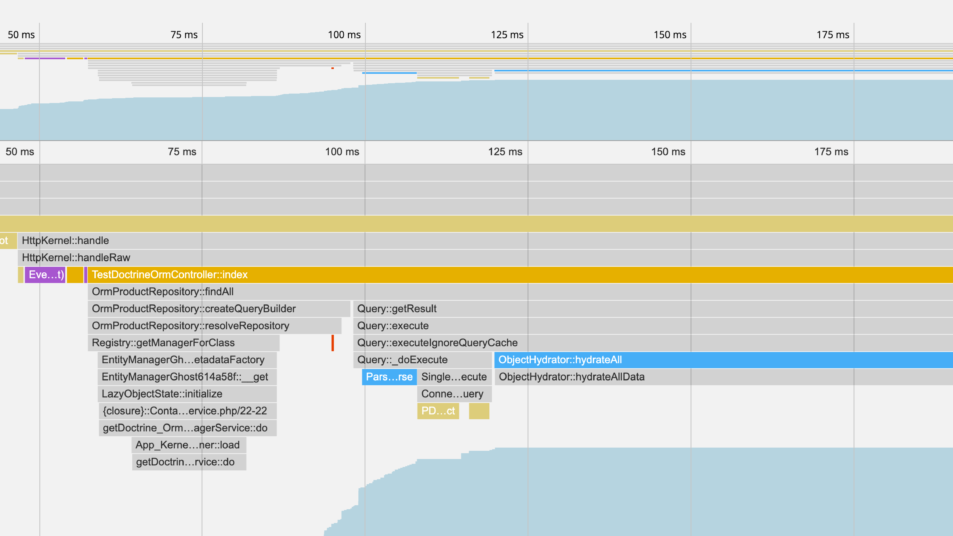
Task: Click the yellow PD...ct span
Action: point(438,411)
